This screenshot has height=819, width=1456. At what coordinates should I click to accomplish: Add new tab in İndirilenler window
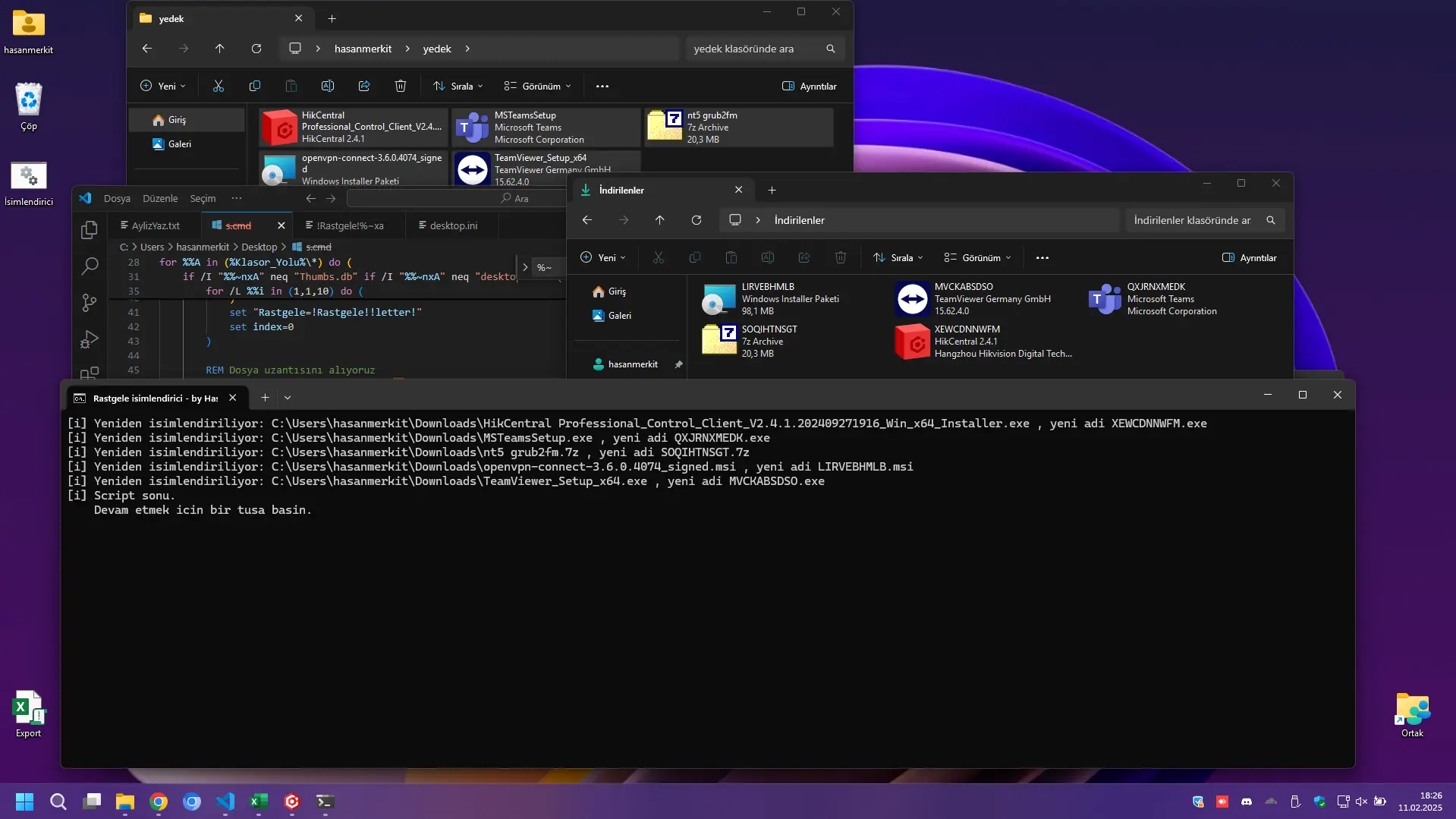[772, 191]
